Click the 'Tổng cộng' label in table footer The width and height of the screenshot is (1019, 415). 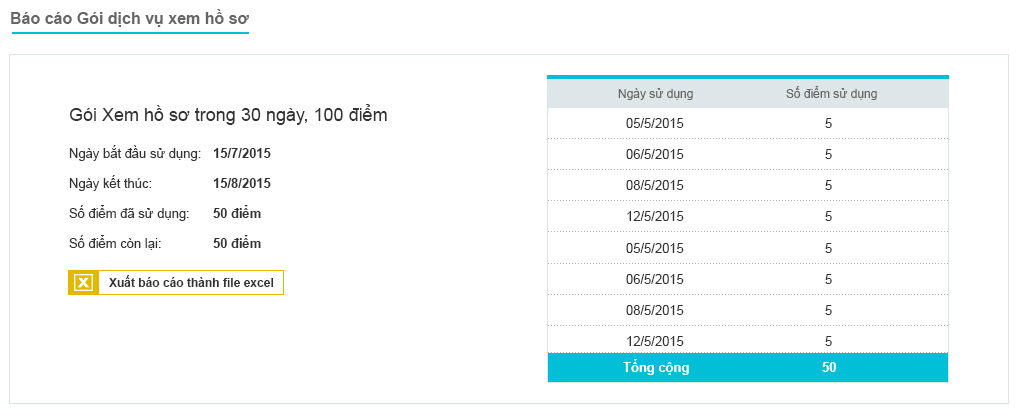(655, 368)
